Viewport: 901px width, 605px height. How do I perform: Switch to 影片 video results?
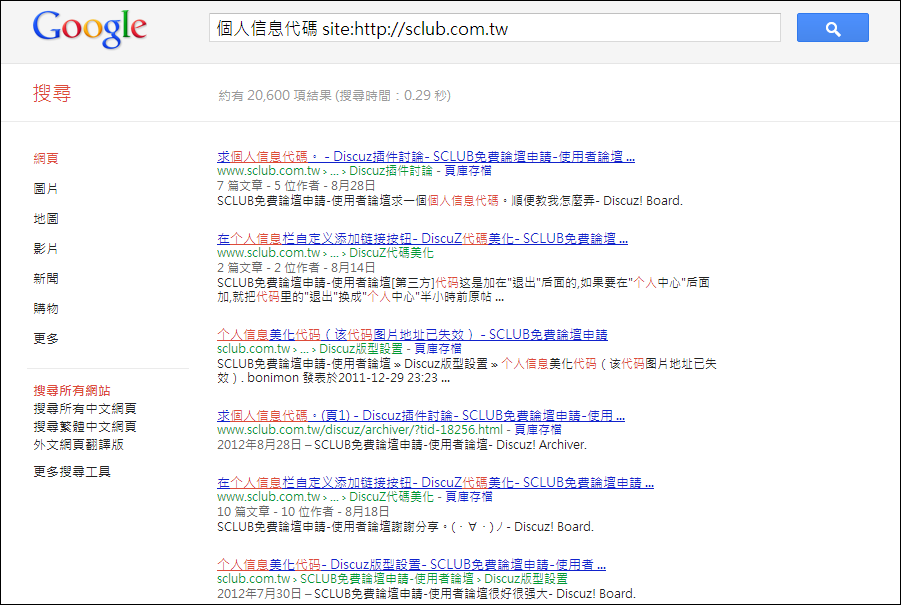coord(46,248)
